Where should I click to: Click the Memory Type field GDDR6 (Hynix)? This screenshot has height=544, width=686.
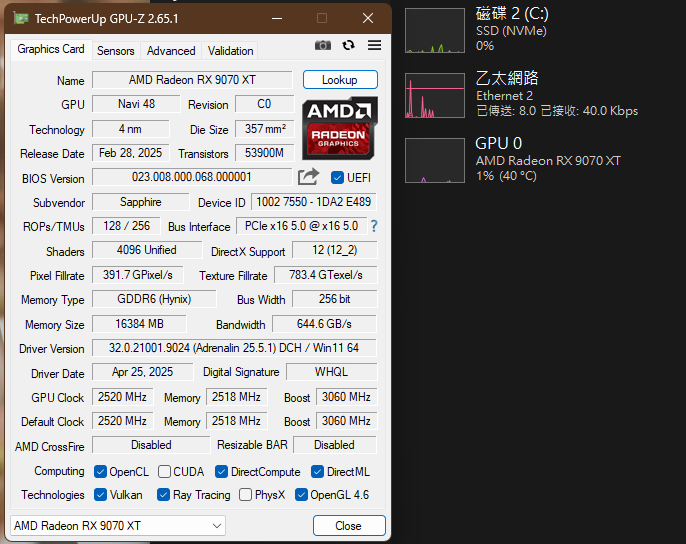[154, 299]
